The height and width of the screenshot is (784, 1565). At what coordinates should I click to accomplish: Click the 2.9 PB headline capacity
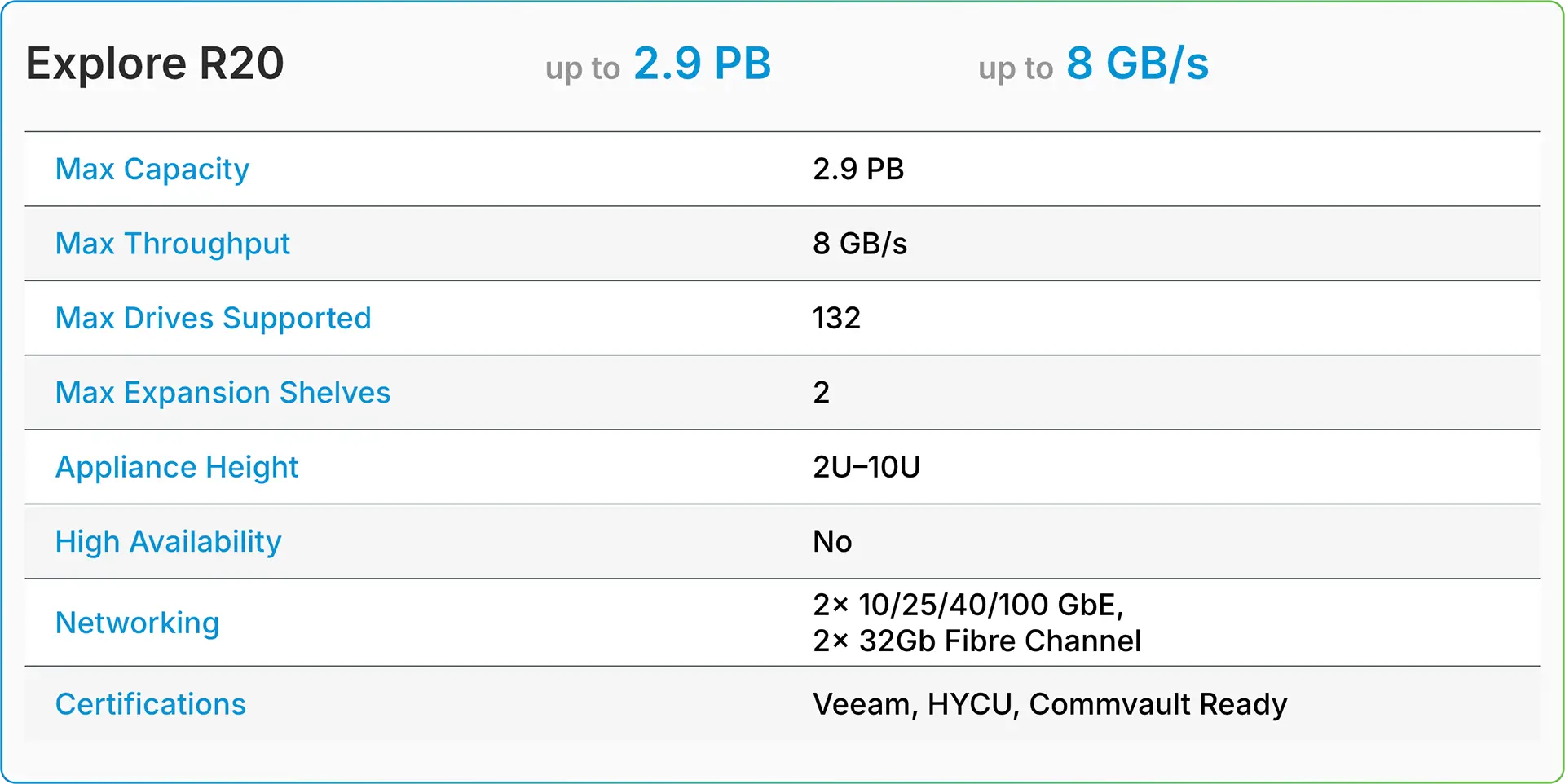(x=702, y=64)
